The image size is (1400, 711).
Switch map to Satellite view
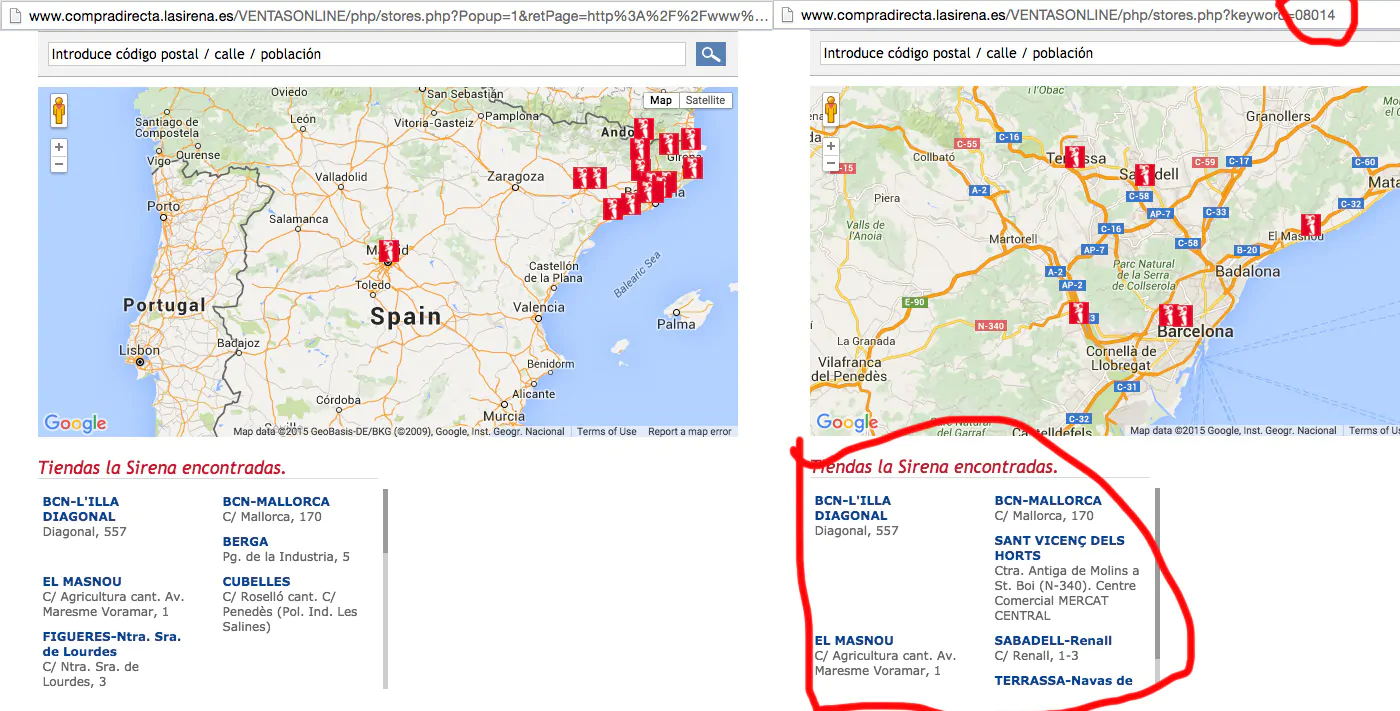point(705,100)
